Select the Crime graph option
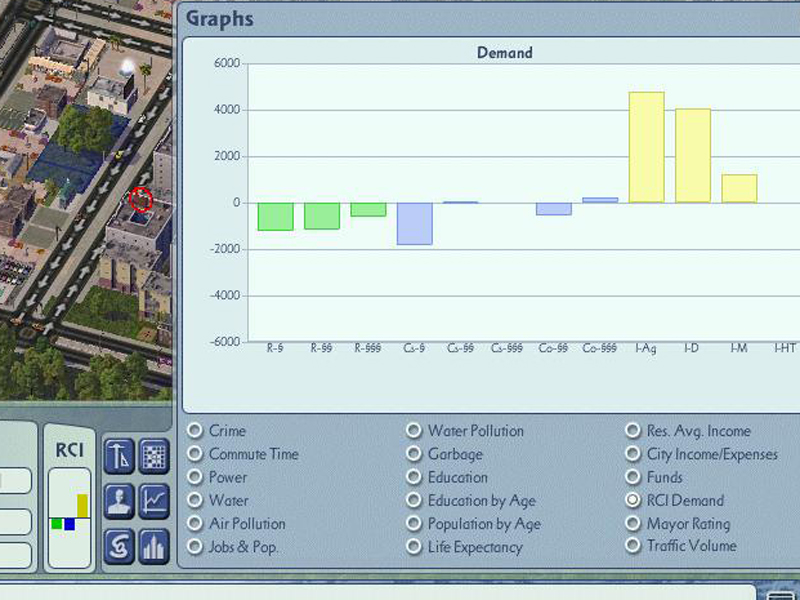This screenshot has height=600, width=800. [196, 431]
